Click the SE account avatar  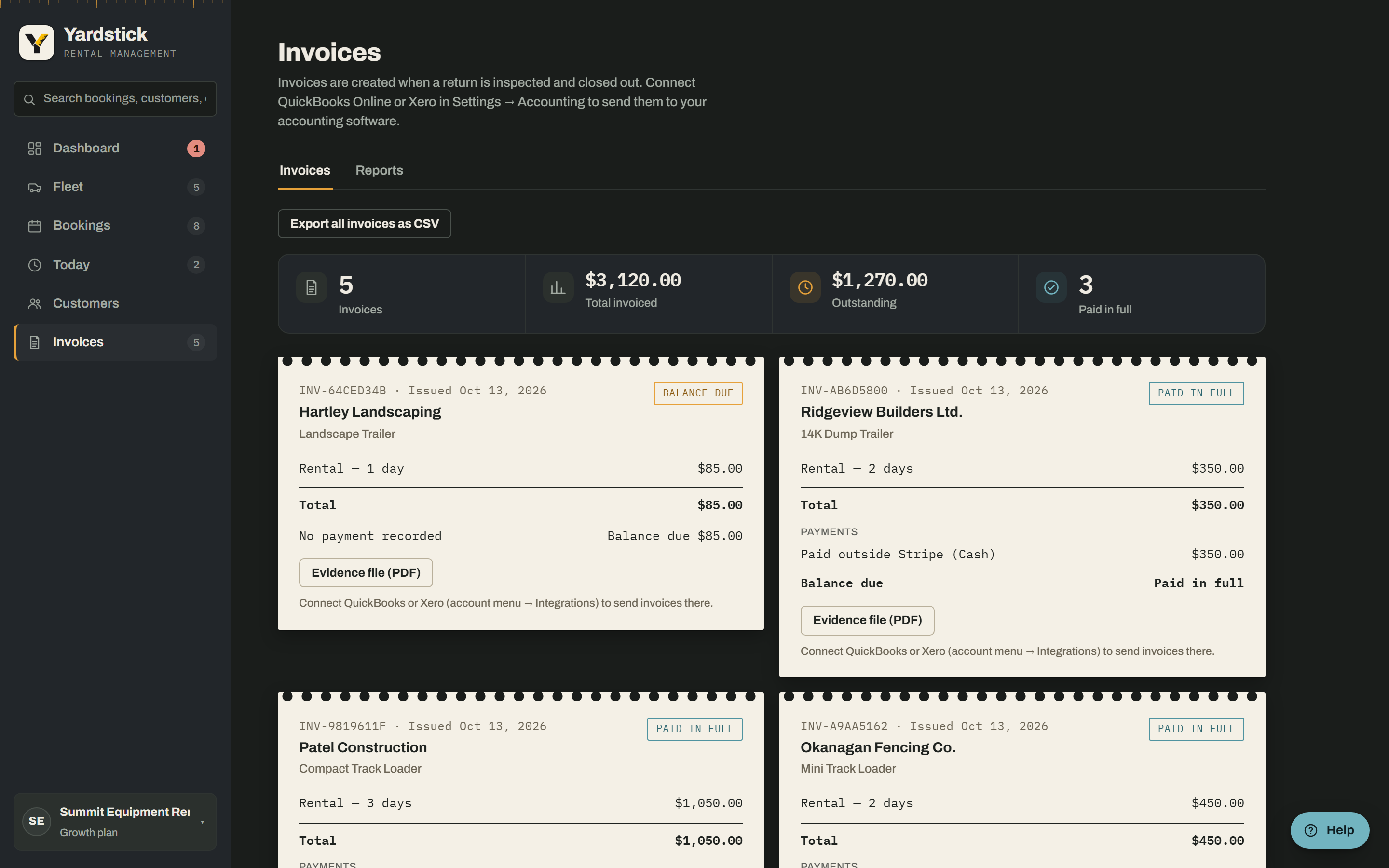37,821
